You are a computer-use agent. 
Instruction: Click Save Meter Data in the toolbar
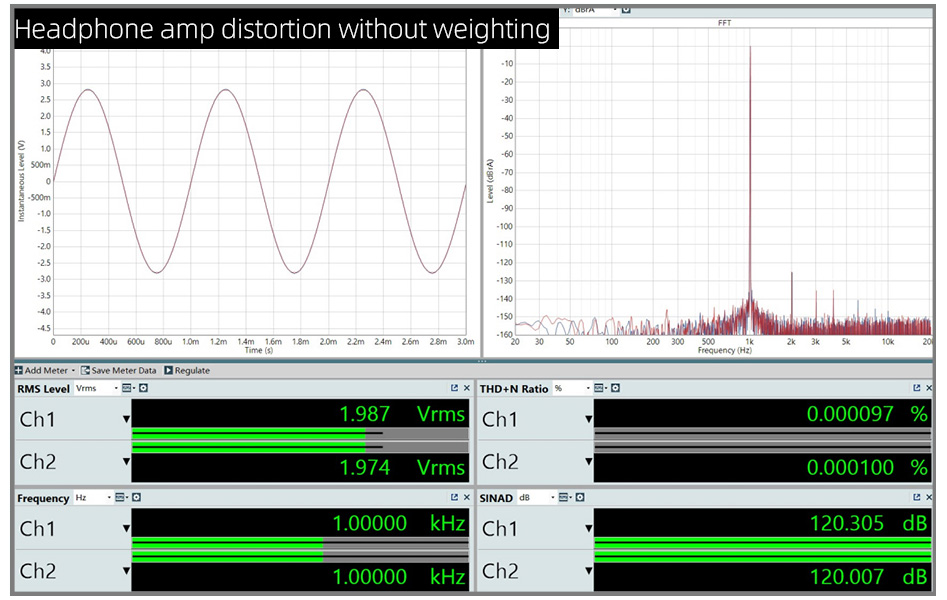coord(118,370)
